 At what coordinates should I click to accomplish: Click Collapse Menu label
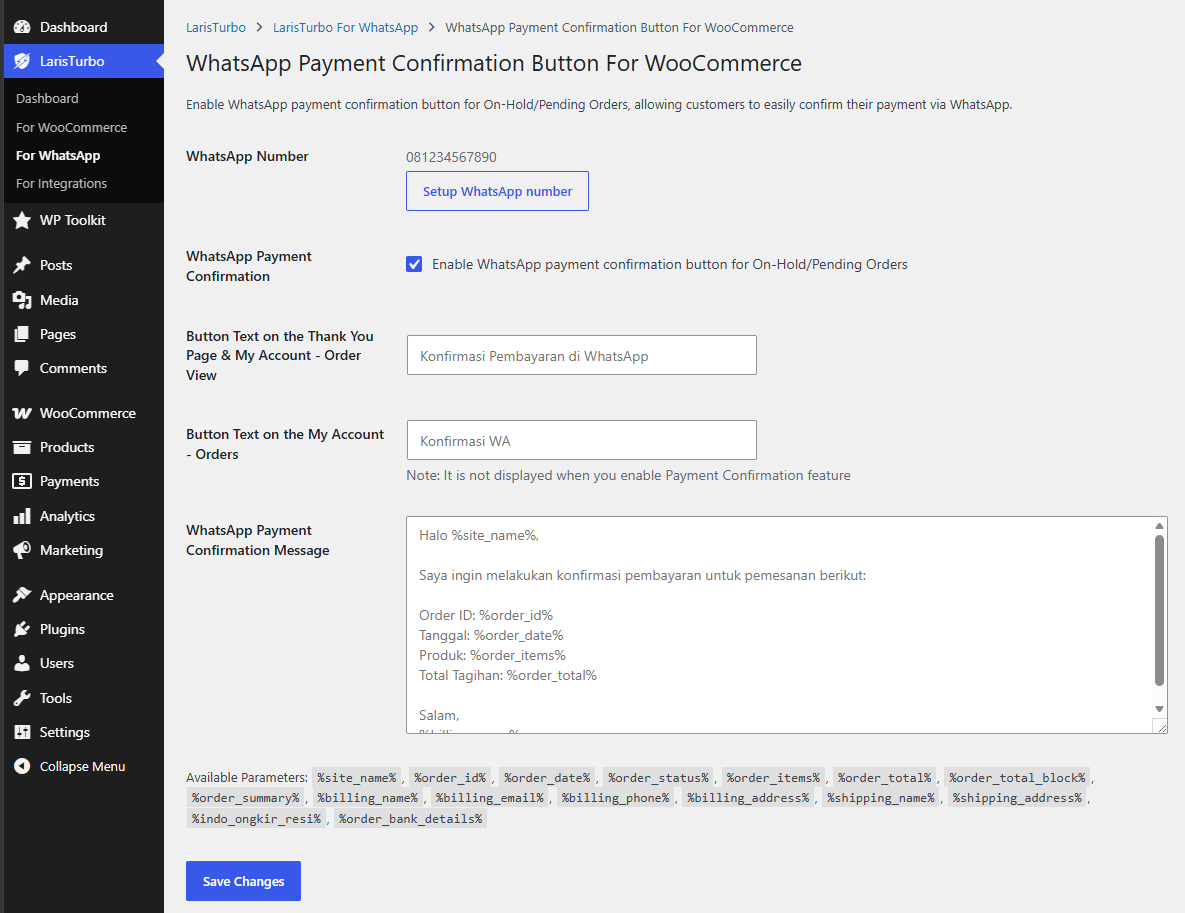pyautogui.click(x=82, y=766)
